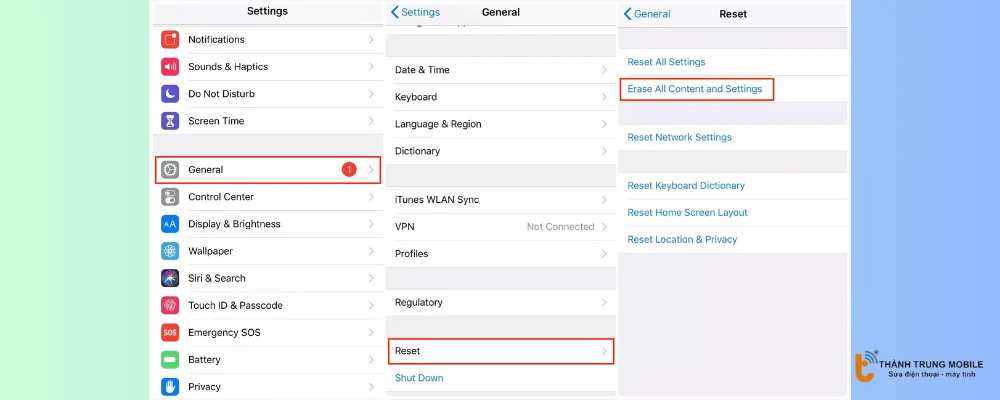This screenshot has height=400, width=1000.
Task: Open iTunes WLAN Sync row chevron
Action: (x=604, y=200)
